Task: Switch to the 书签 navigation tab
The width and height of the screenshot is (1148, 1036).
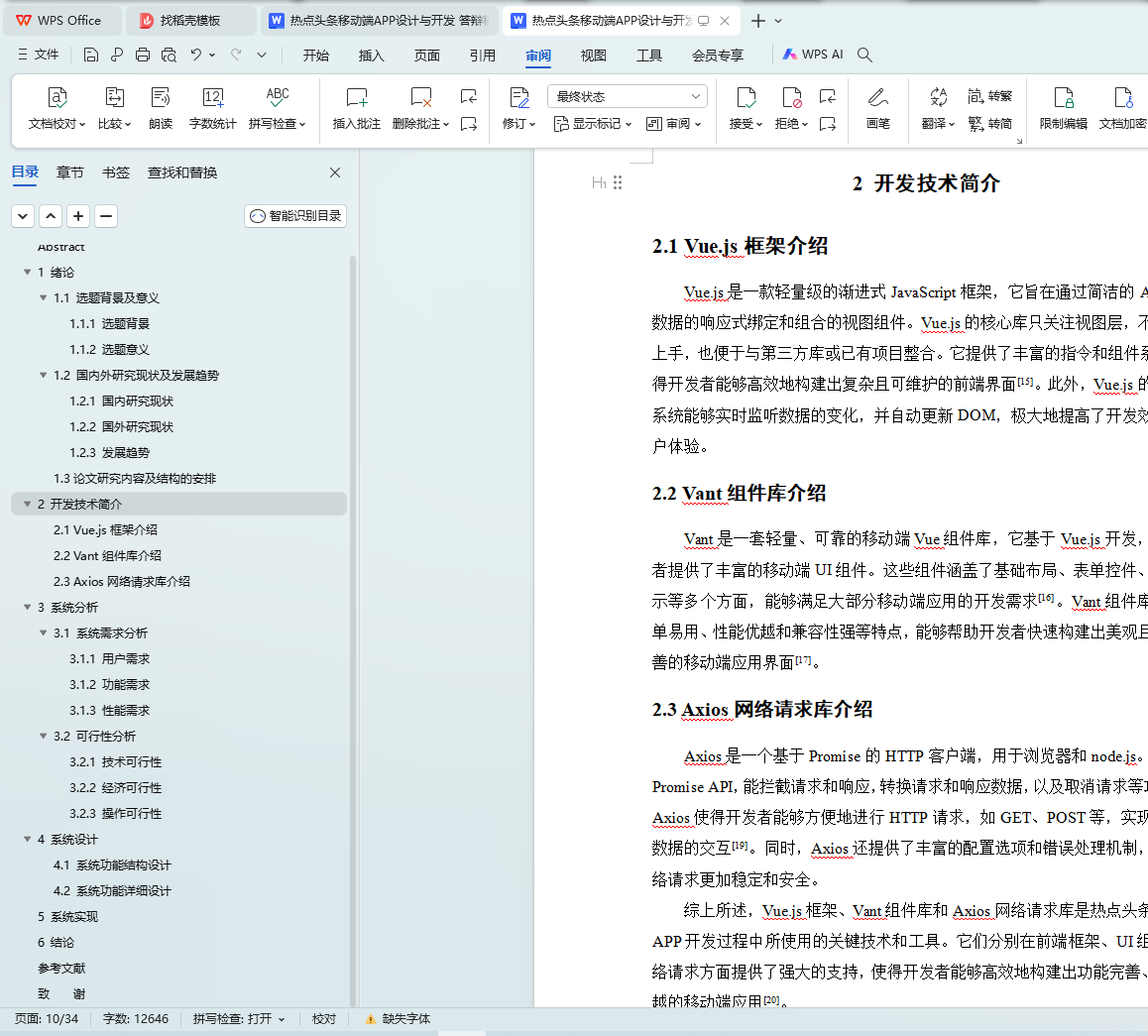Action: pyautogui.click(x=116, y=173)
